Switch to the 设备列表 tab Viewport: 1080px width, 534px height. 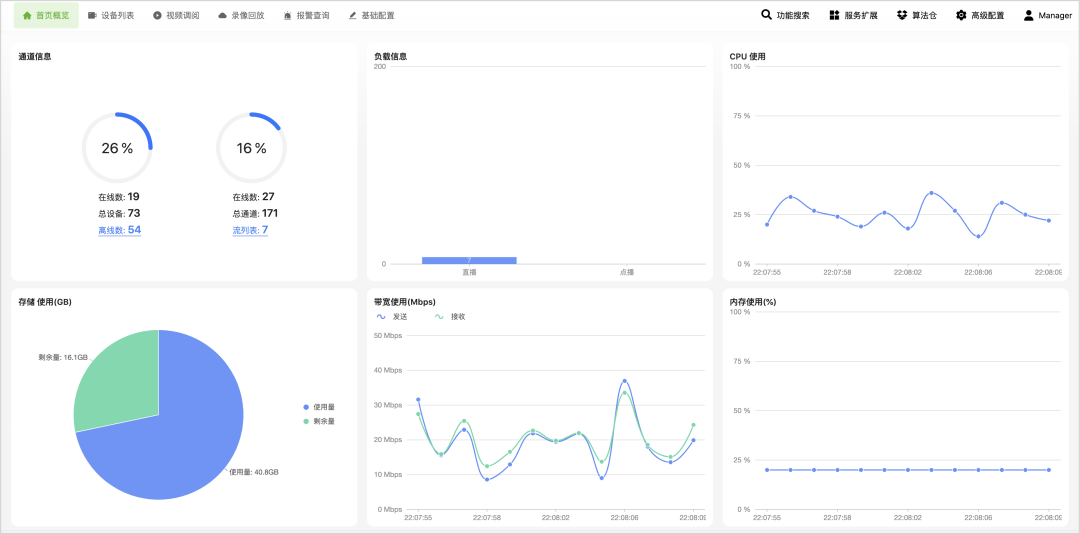(x=111, y=15)
